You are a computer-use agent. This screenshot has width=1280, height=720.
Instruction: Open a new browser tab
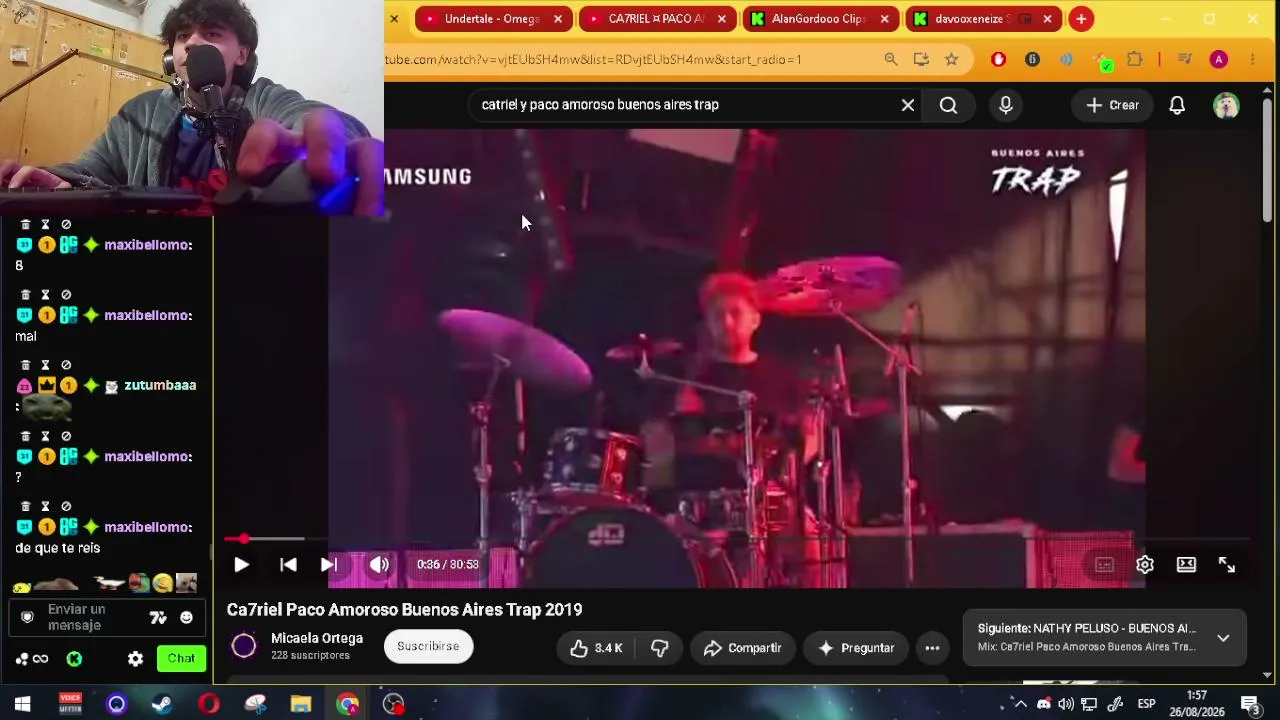click(1081, 19)
